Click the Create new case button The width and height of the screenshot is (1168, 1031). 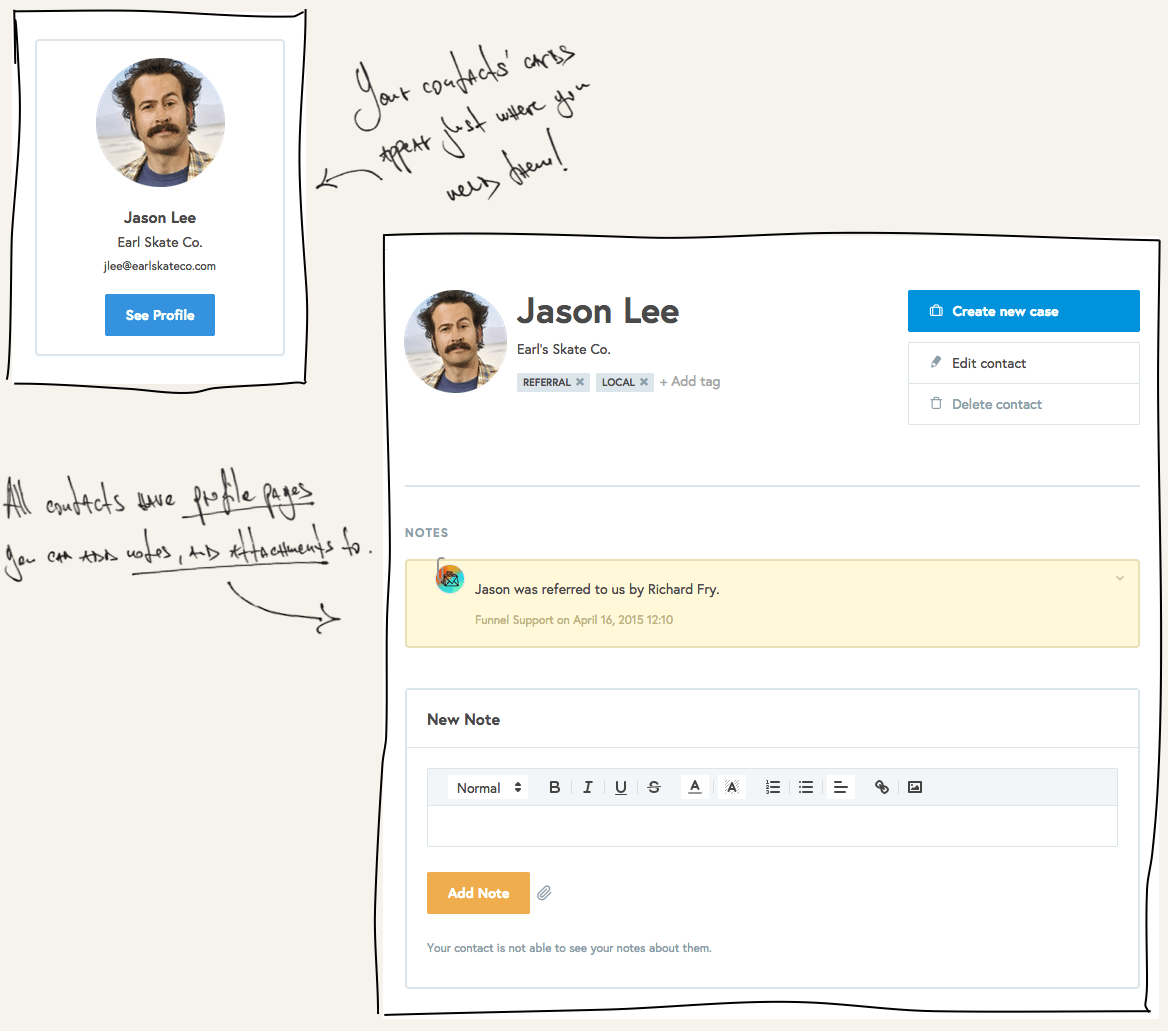tap(1023, 311)
